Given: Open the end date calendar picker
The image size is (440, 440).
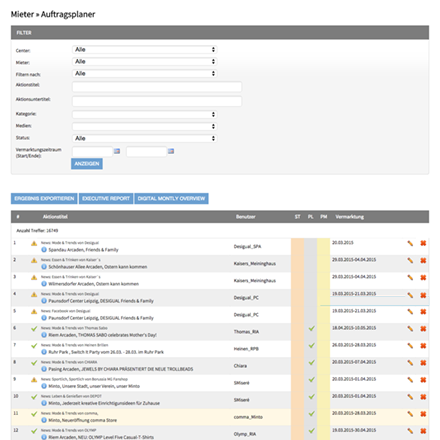Looking at the screenshot, I should point(171,151).
